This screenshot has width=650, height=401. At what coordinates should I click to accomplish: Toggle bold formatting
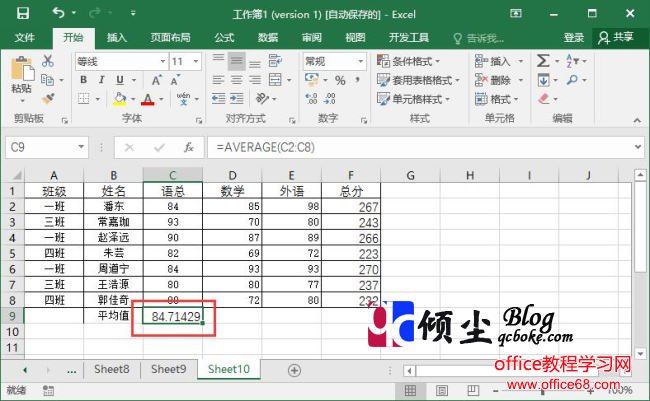coord(83,80)
